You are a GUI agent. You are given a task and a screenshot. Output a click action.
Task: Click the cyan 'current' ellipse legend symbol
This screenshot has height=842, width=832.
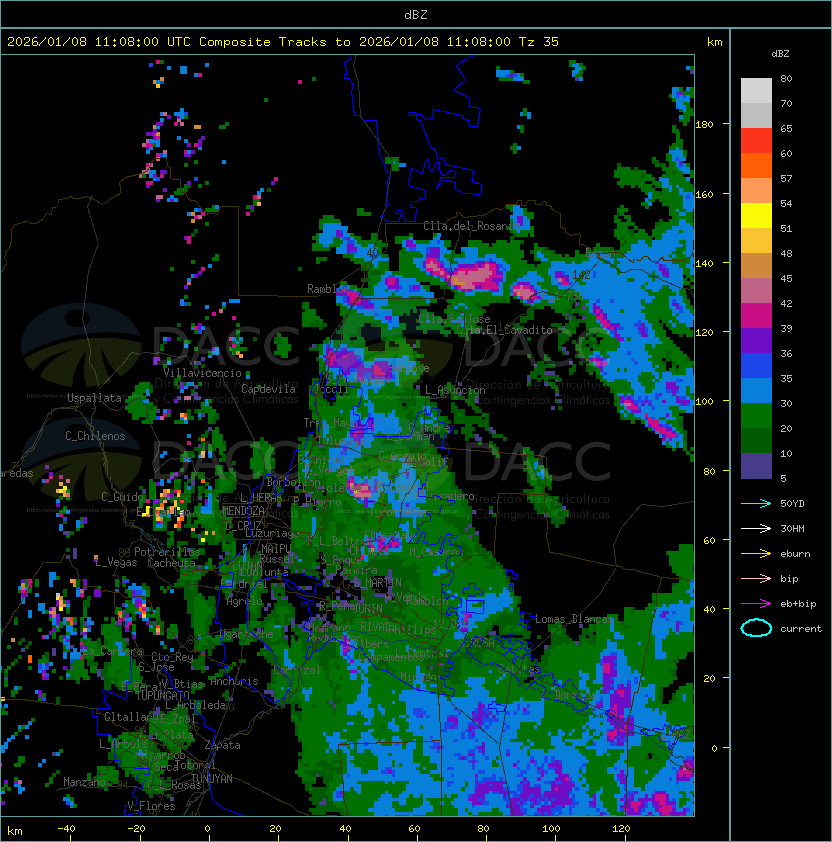(x=756, y=628)
